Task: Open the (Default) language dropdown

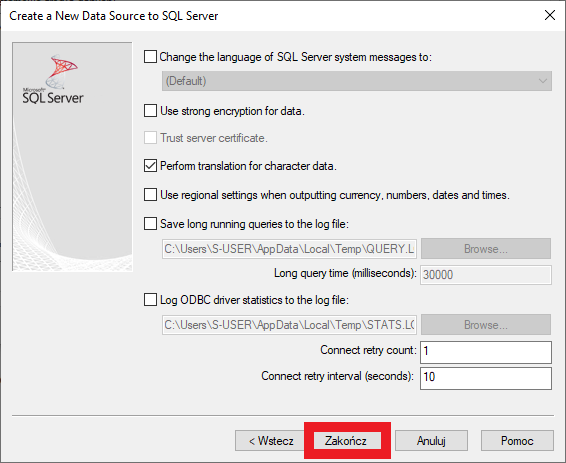Action: pyautogui.click(x=357, y=81)
